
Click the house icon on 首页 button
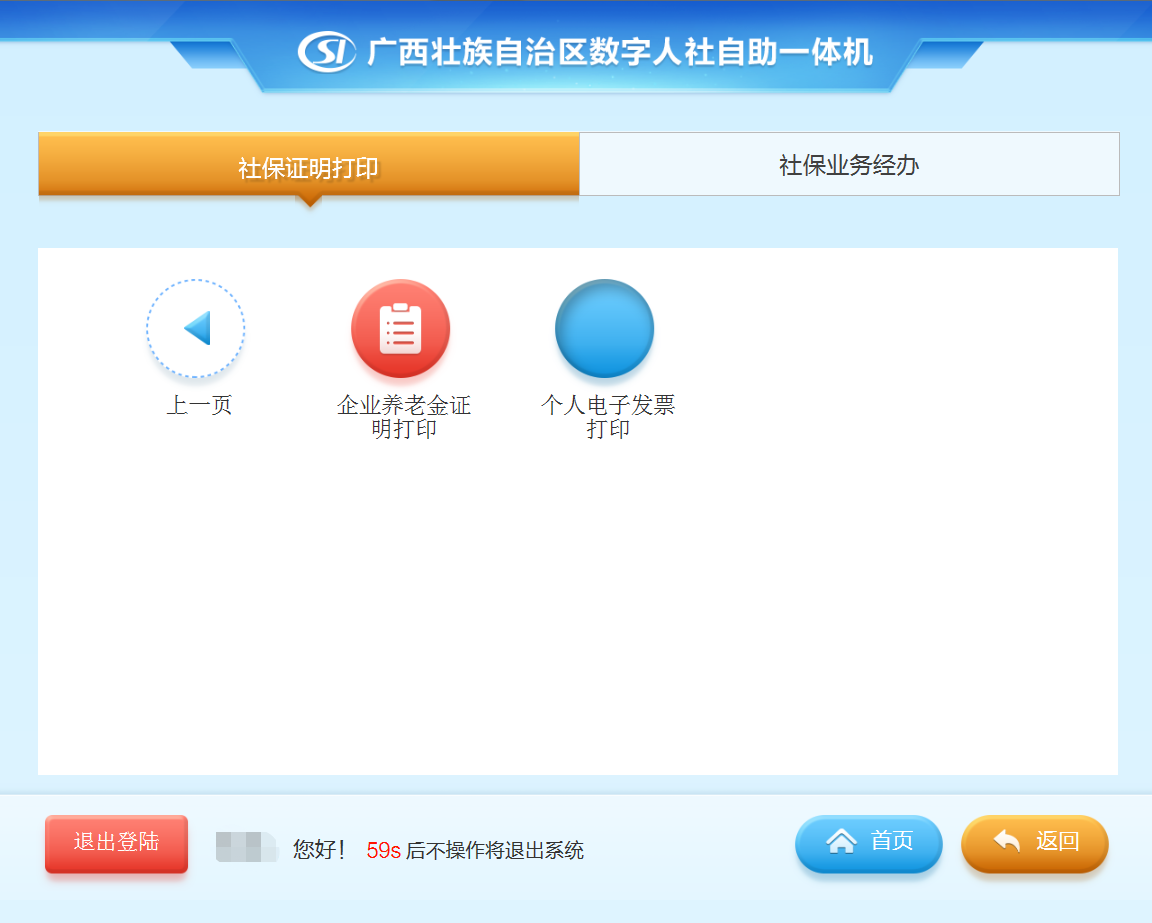pyautogui.click(x=842, y=841)
